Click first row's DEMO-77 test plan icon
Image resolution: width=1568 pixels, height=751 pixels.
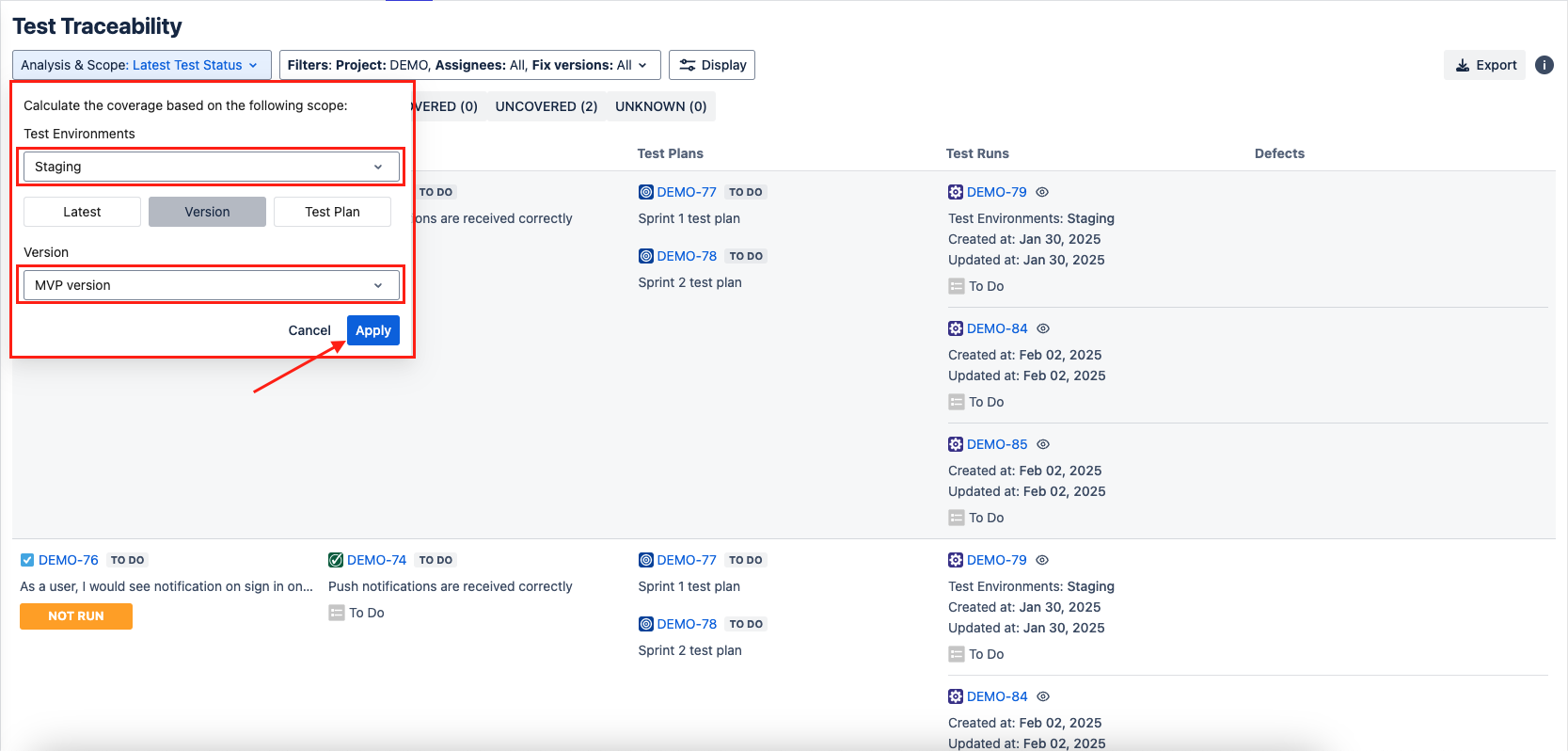[646, 192]
